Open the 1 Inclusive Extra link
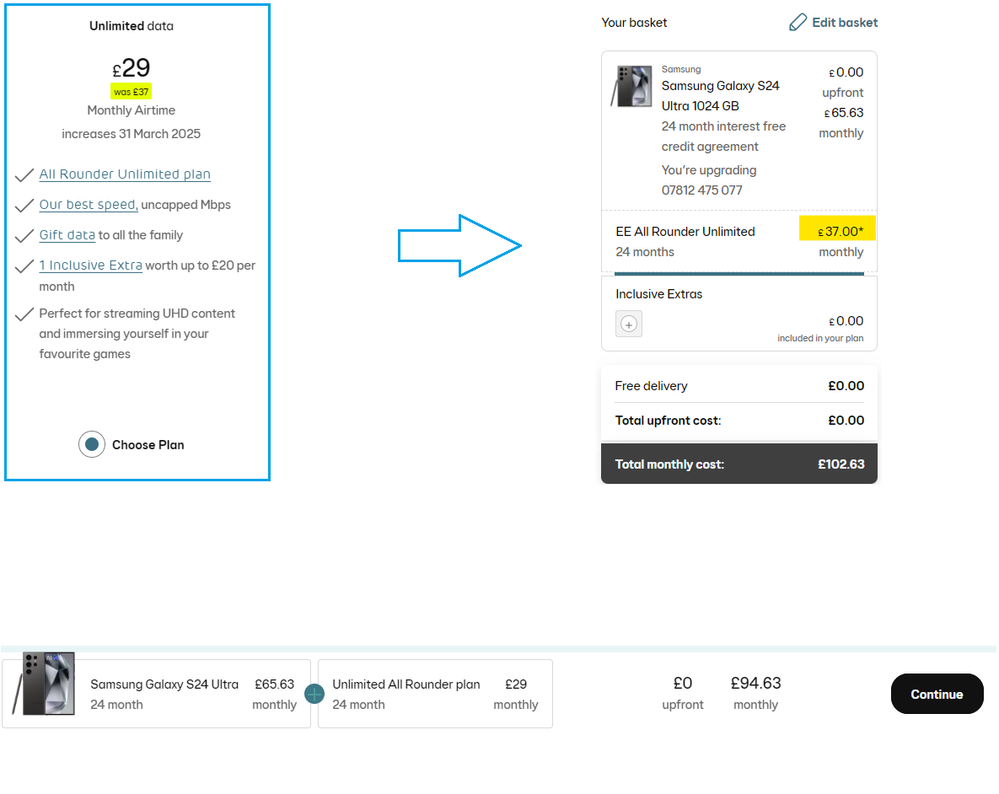Viewport: 999px width, 794px height. [90, 265]
